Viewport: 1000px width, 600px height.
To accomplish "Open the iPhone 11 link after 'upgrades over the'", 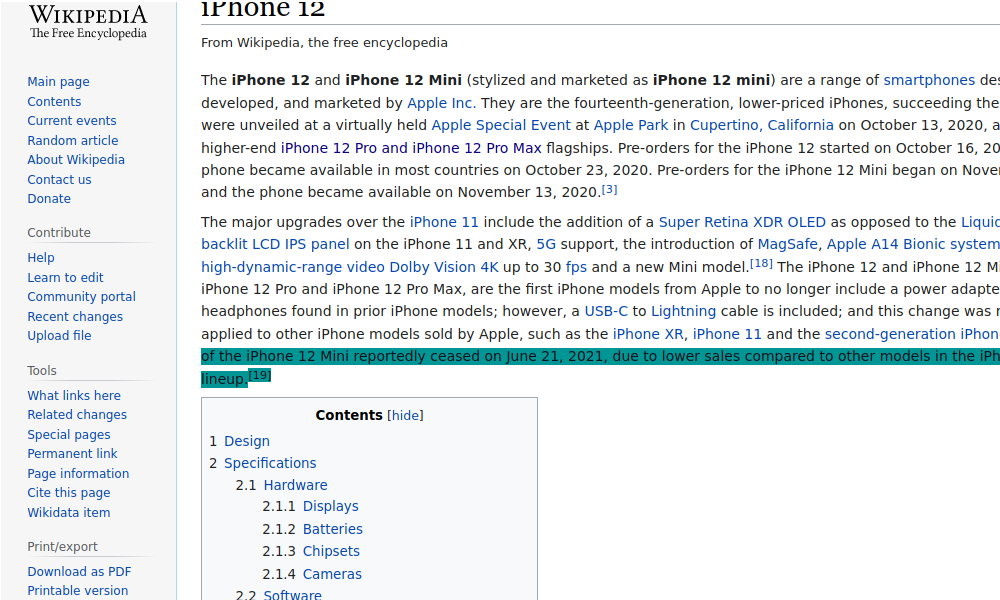I will [x=444, y=222].
